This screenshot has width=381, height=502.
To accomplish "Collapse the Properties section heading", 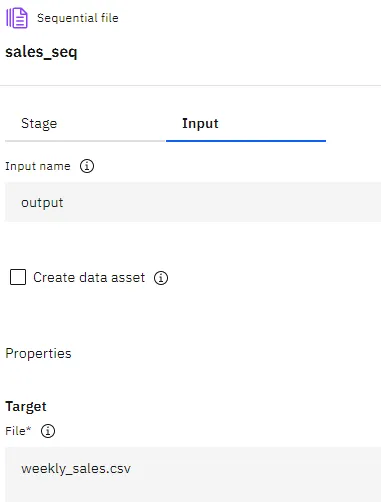I will click(x=38, y=353).
